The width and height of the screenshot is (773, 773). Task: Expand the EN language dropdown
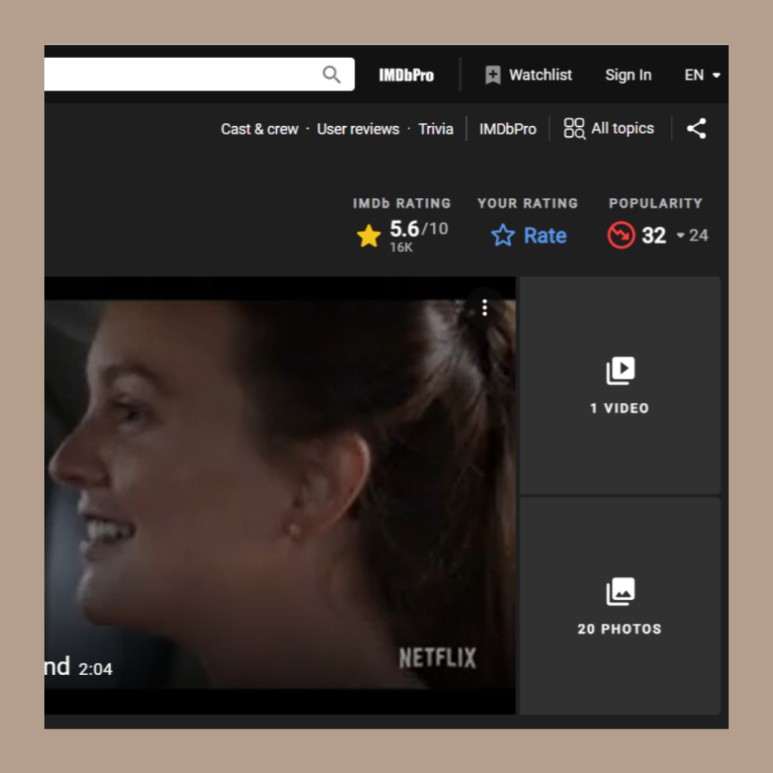702,75
